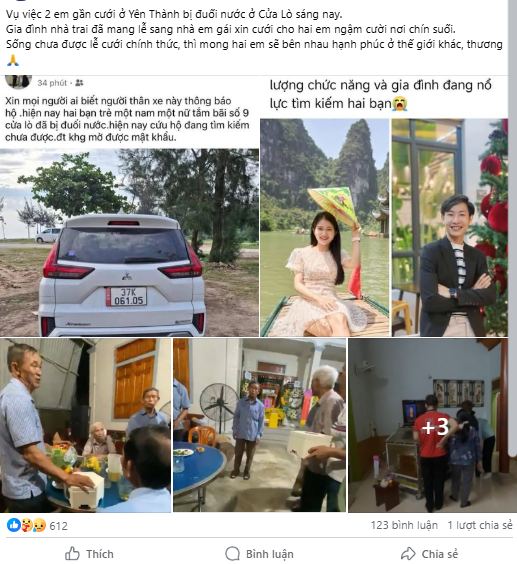The width and height of the screenshot is (517, 564).
Task: Open the blue like reaction icon
Action: (14, 526)
